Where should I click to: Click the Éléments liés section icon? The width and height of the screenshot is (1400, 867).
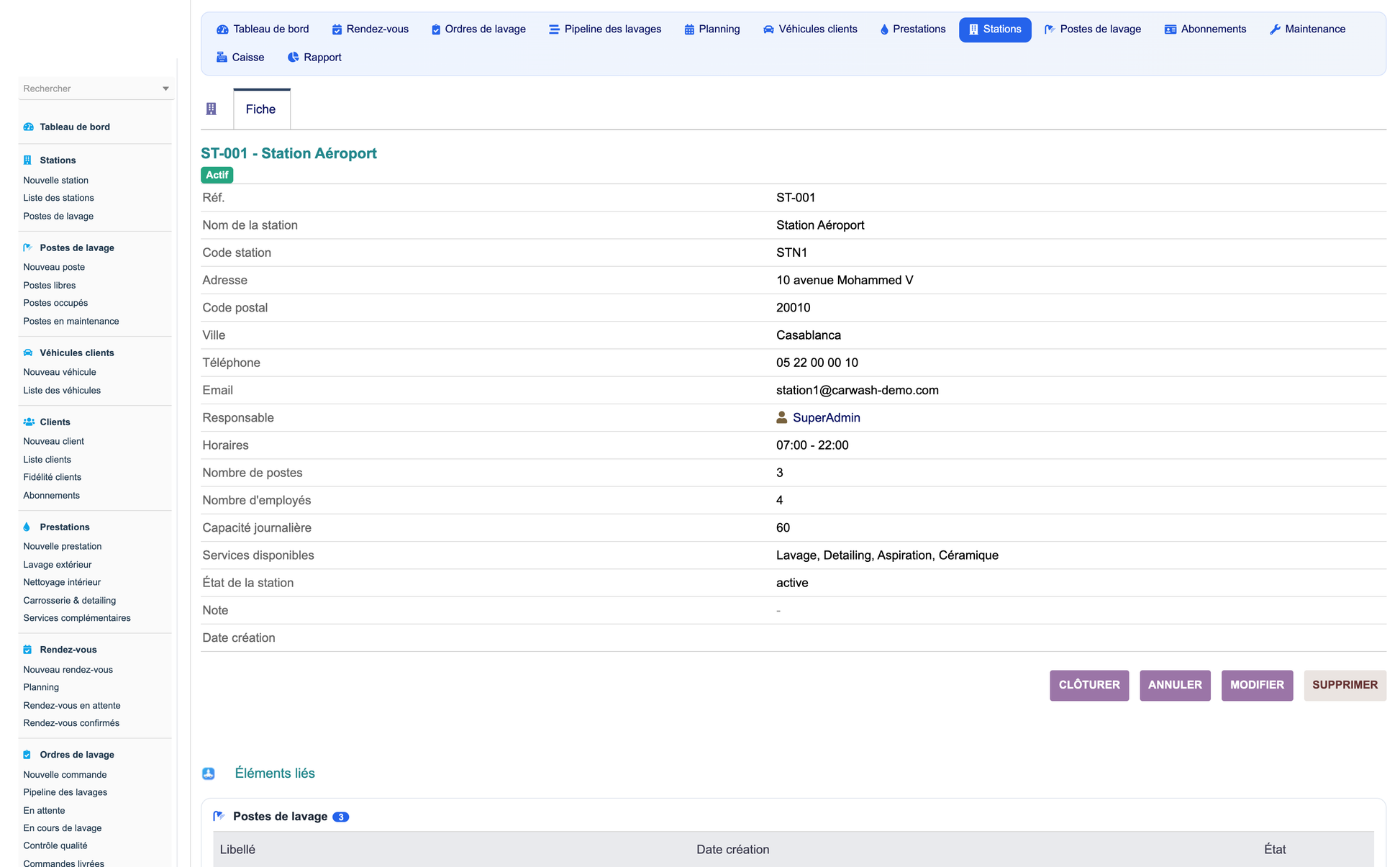(x=209, y=773)
